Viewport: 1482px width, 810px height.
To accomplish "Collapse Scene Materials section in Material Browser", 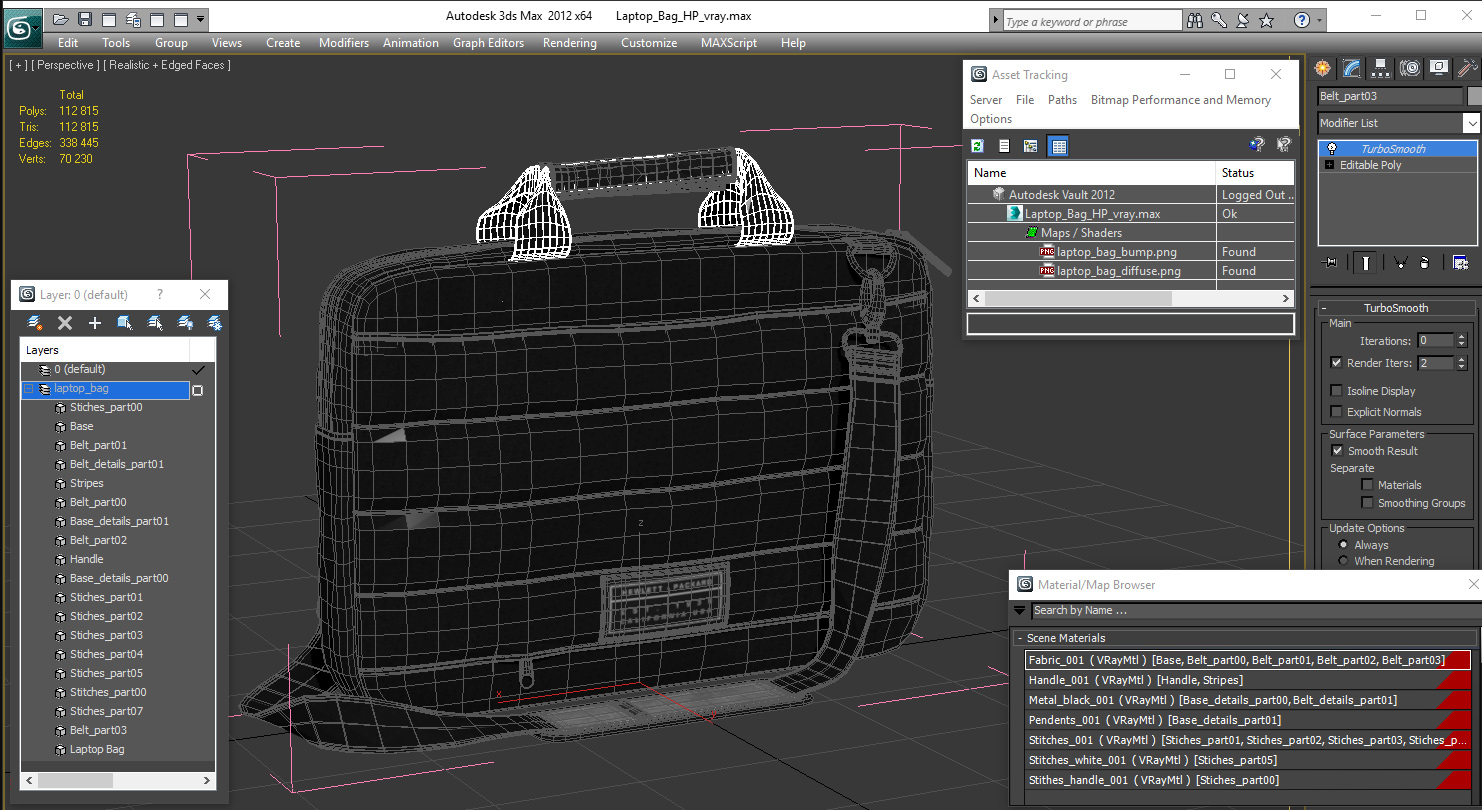I will (x=1020, y=638).
